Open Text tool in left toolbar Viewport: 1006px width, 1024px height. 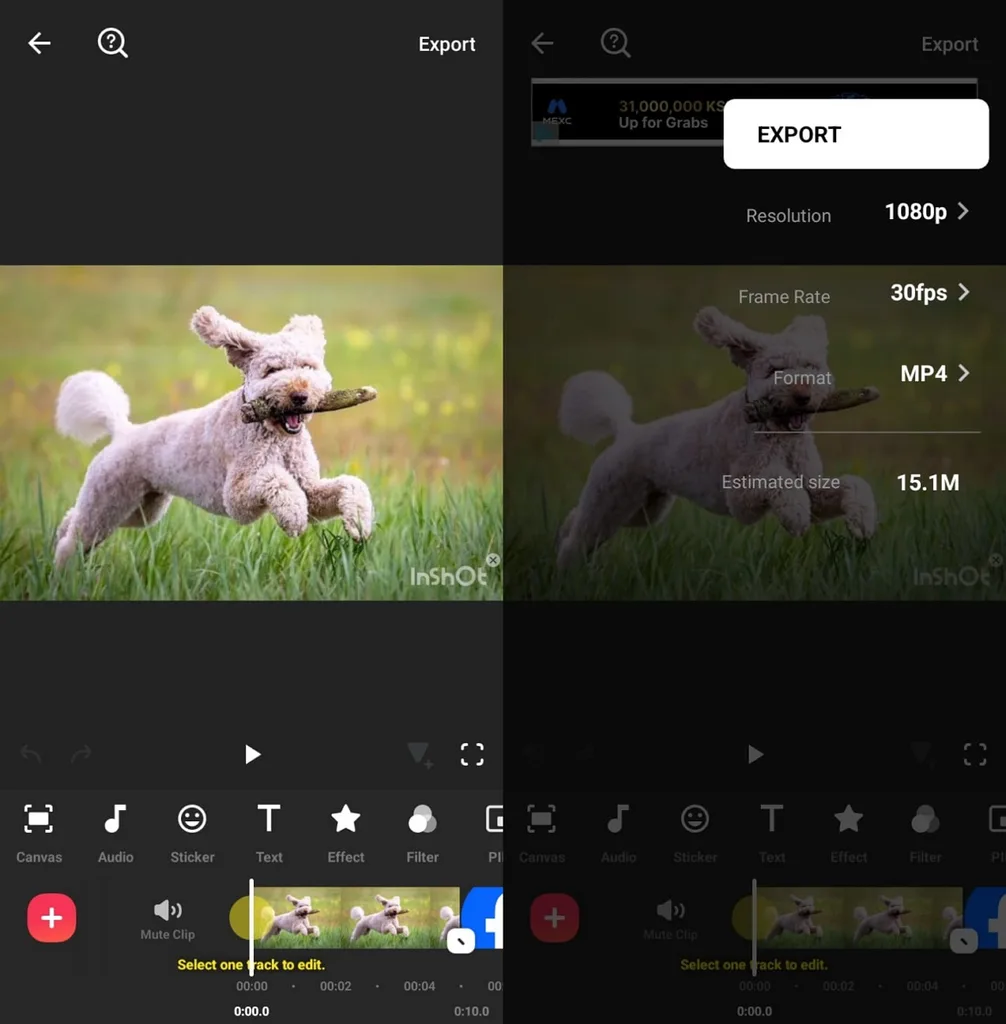pyautogui.click(x=269, y=833)
